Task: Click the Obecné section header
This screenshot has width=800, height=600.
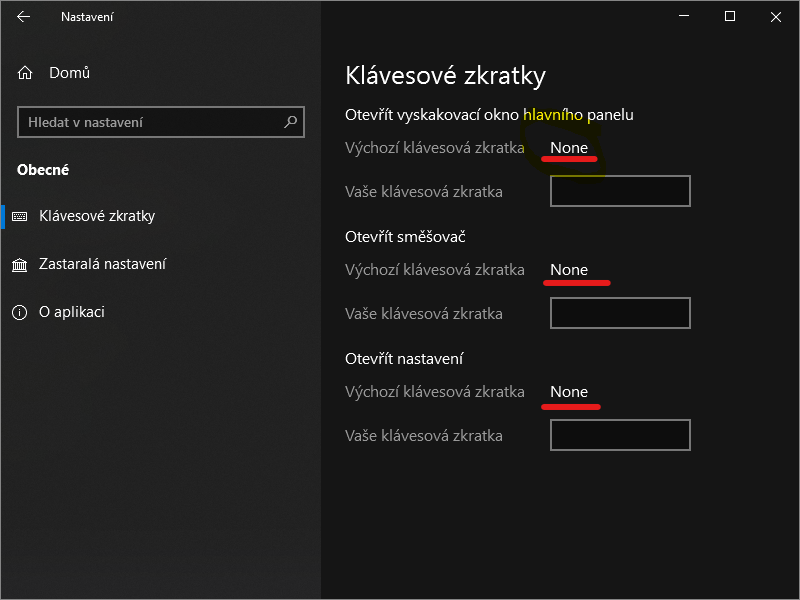Action: tap(42, 169)
